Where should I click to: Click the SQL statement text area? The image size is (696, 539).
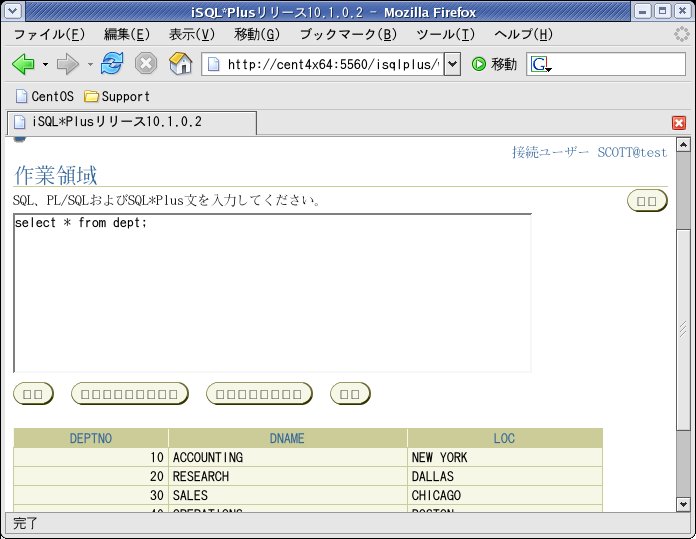point(273,293)
